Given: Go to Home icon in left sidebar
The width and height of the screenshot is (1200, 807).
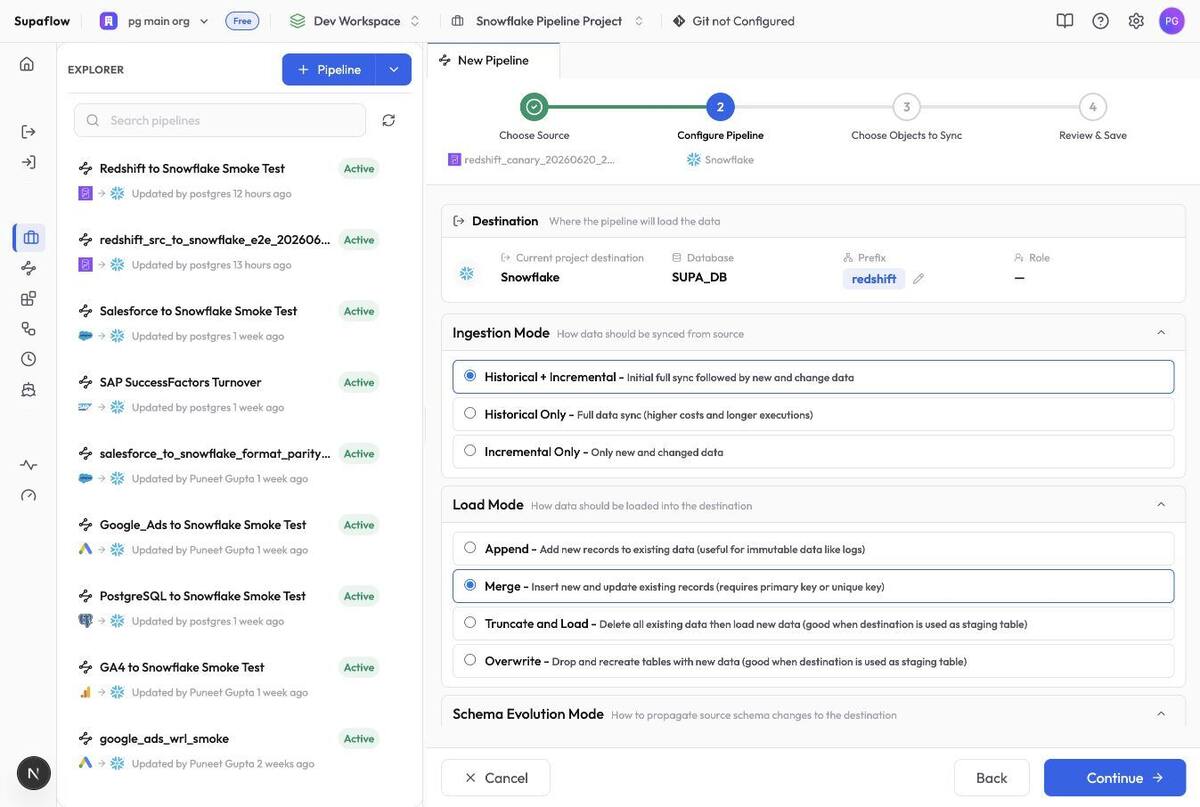Looking at the screenshot, I should [x=27, y=64].
